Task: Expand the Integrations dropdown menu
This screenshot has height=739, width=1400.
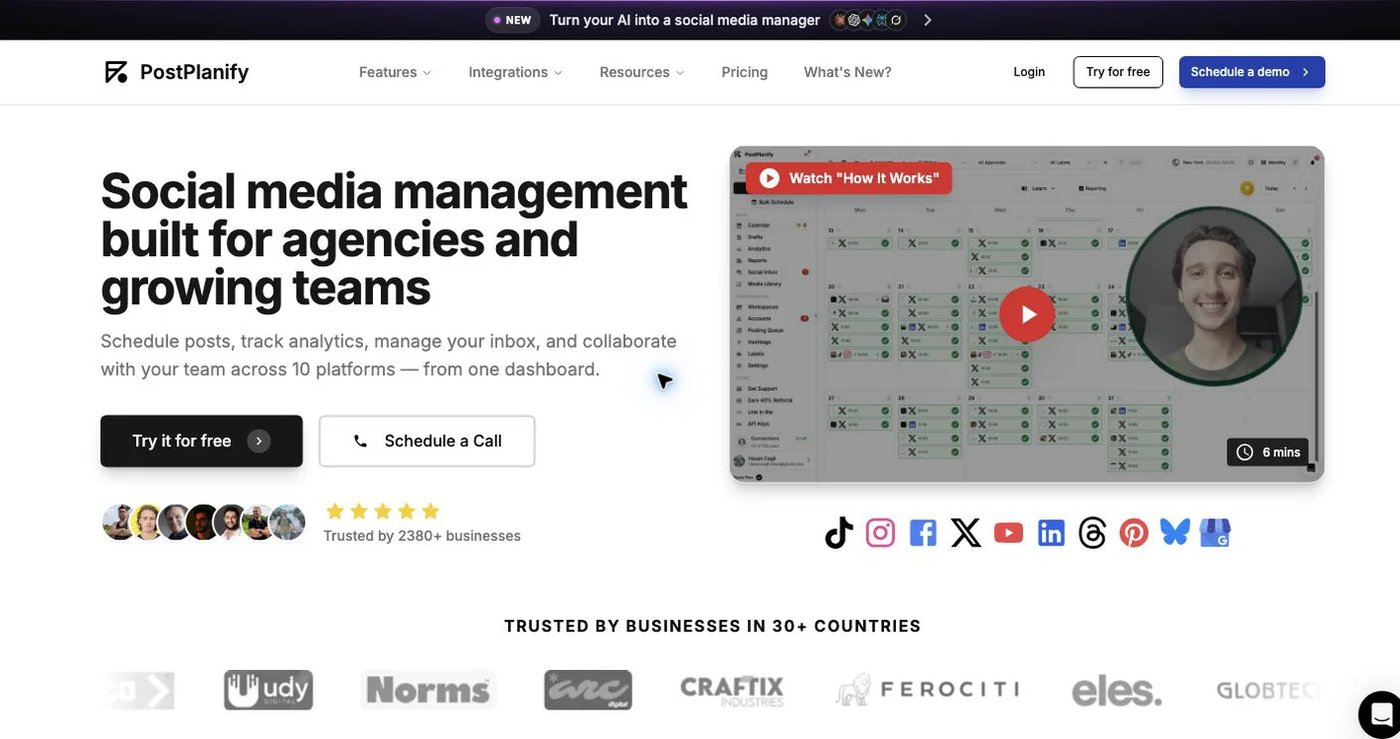Action: coord(515,72)
